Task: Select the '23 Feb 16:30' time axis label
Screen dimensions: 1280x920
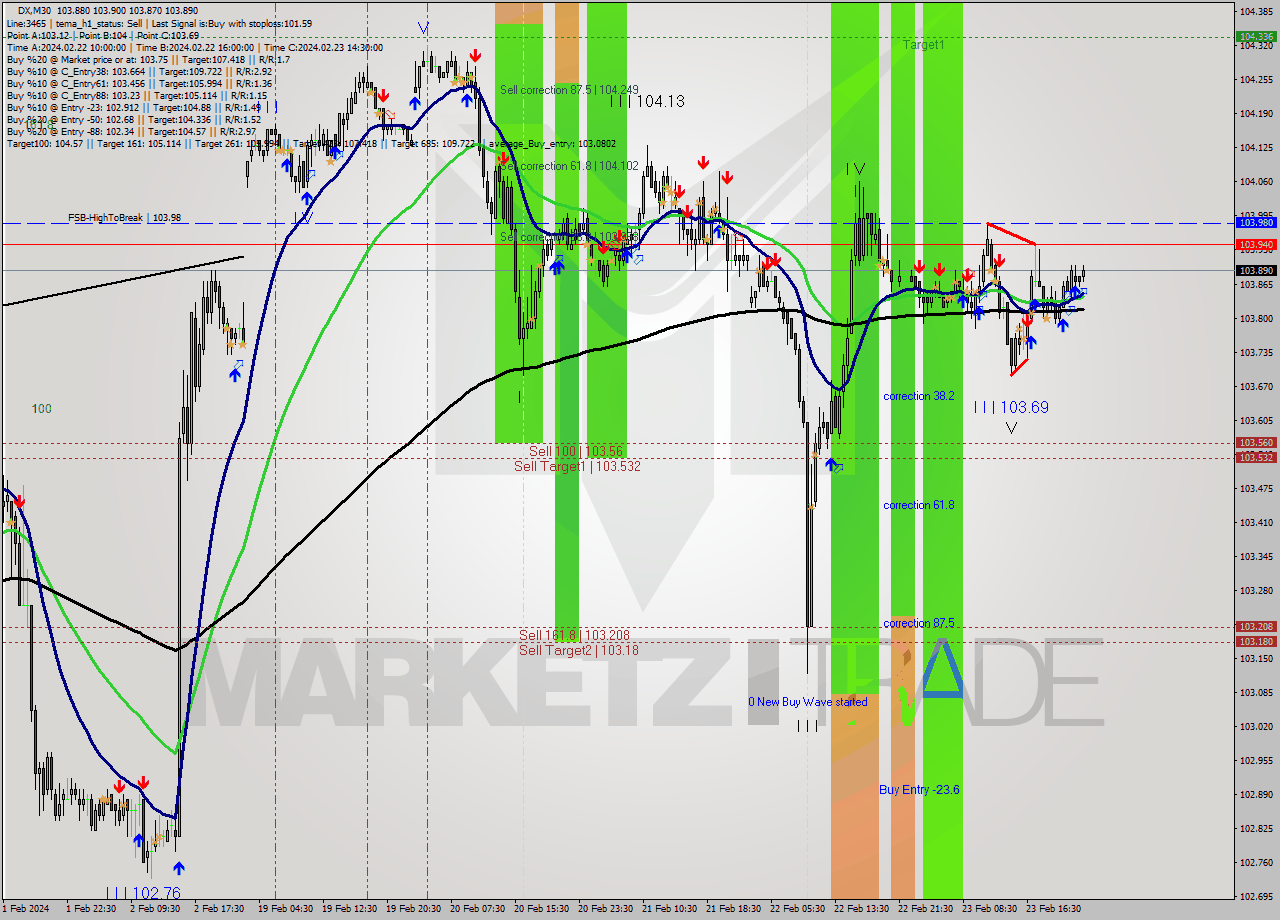Action: pos(1053,909)
